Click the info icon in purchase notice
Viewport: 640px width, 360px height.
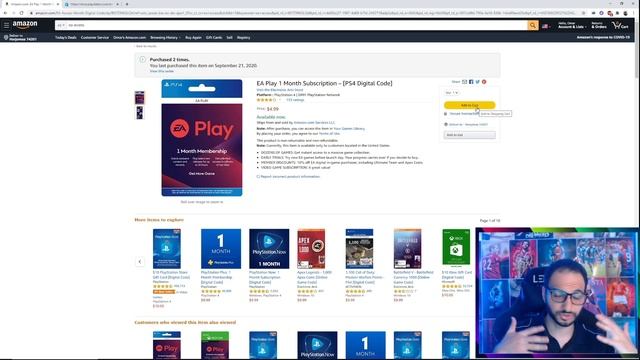coord(142,60)
